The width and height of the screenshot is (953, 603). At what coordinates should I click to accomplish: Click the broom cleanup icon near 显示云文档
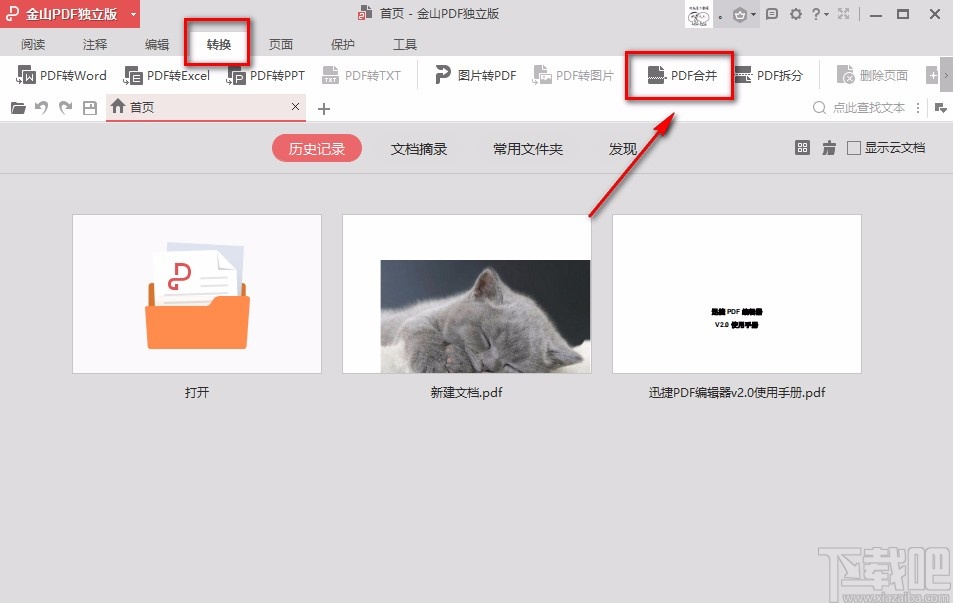point(828,148)
